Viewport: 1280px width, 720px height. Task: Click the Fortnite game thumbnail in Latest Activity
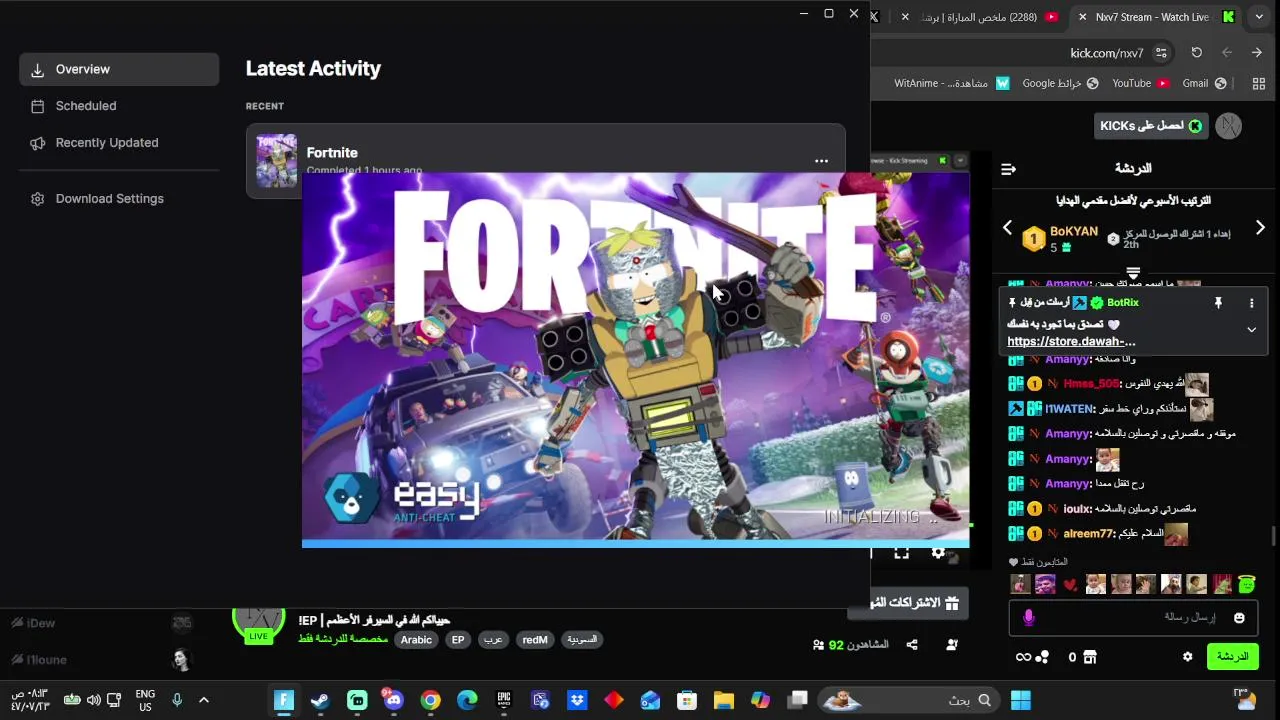(x=276, y=160)
